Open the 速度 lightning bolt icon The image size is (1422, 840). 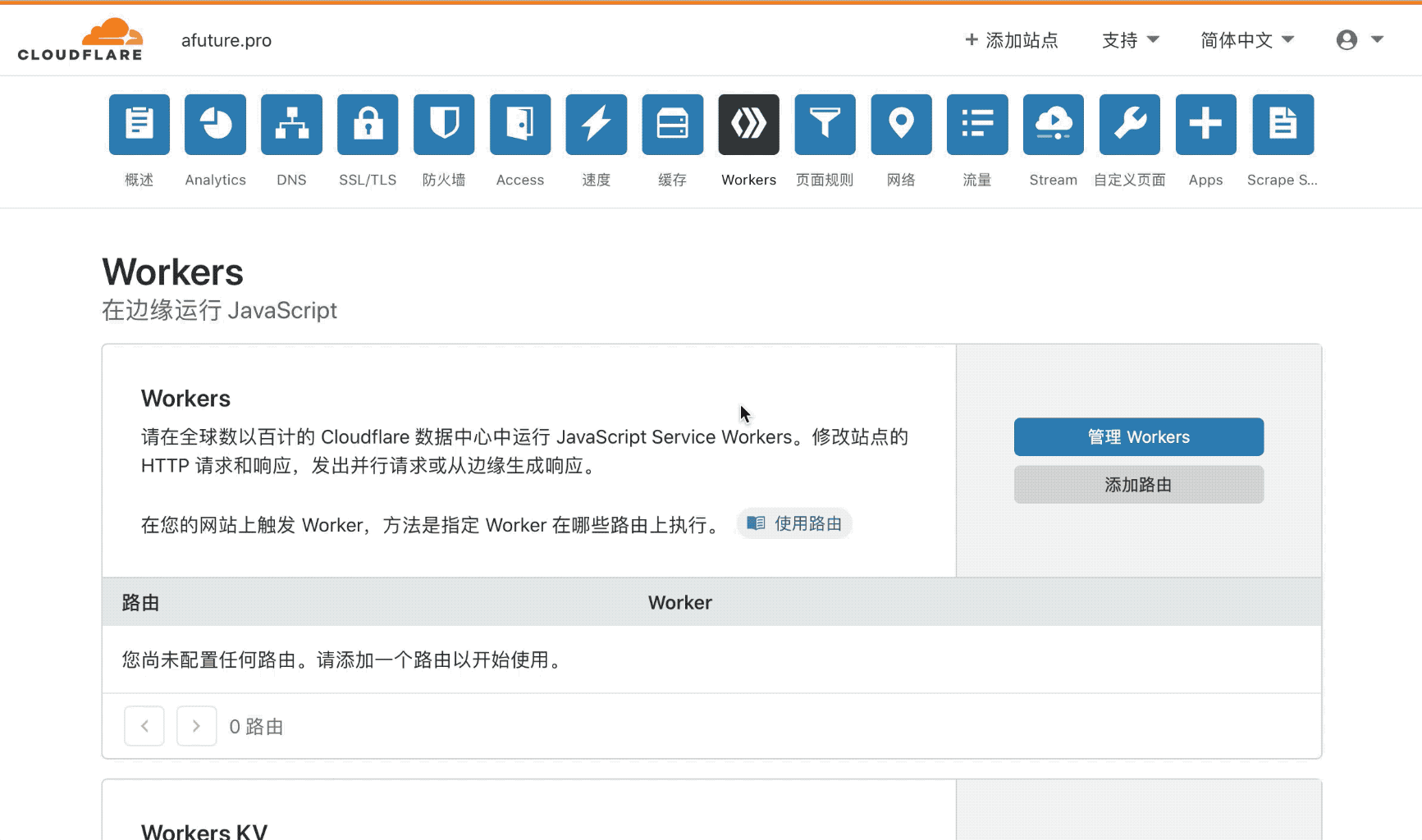pos(597,125)
